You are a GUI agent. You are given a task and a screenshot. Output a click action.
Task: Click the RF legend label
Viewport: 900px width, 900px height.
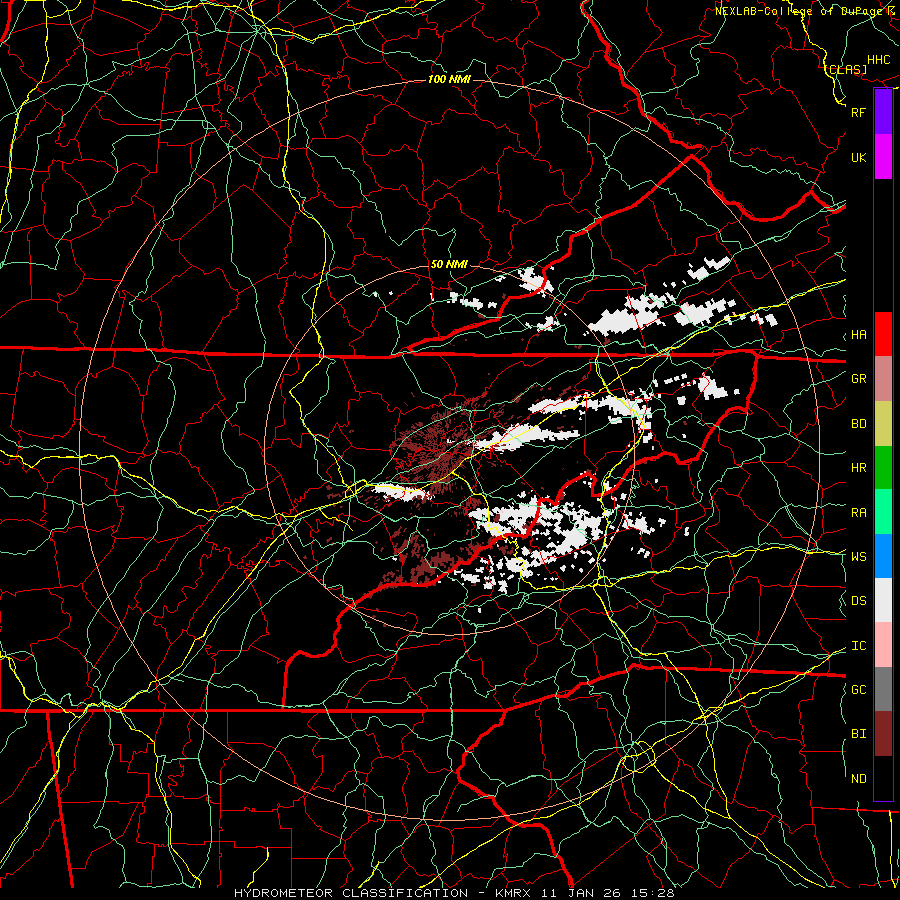pyautogui.click(x=858, y=112)
